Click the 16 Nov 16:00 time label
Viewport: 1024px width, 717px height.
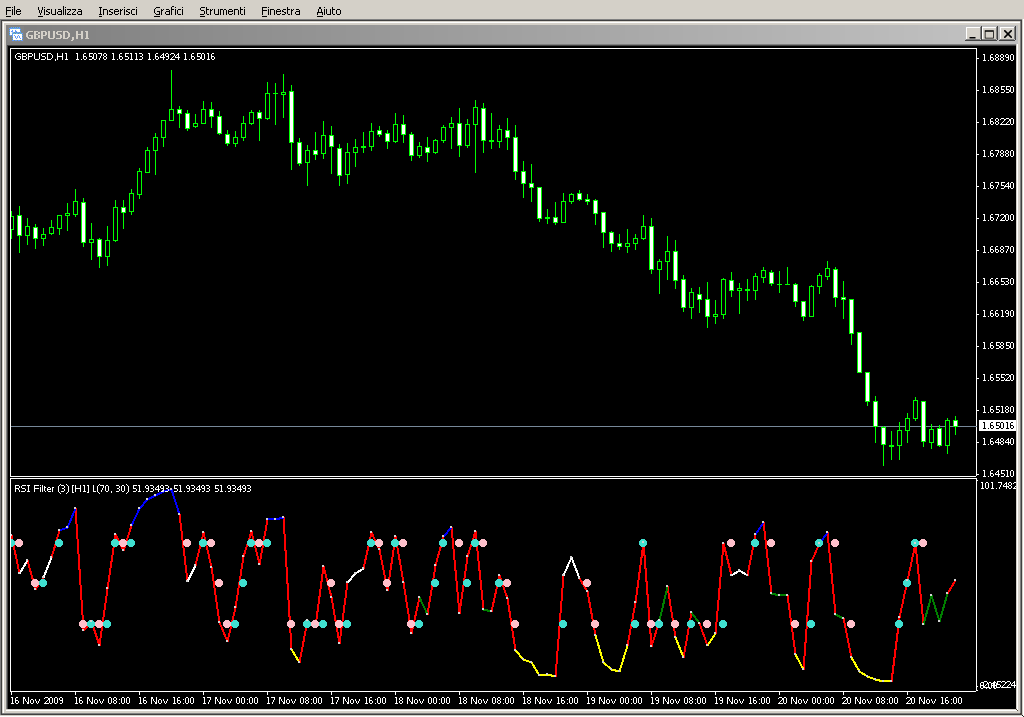point(166,701)
